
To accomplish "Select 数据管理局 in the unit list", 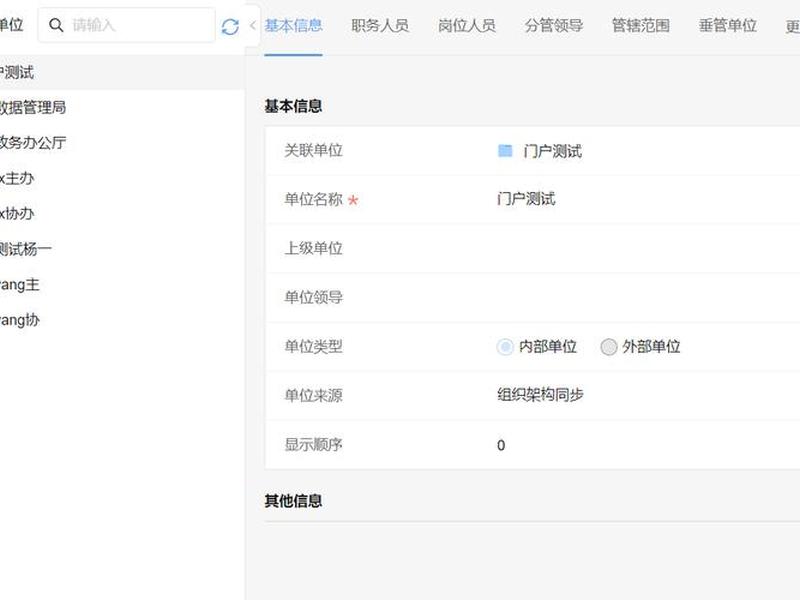I will pos(122,108).
